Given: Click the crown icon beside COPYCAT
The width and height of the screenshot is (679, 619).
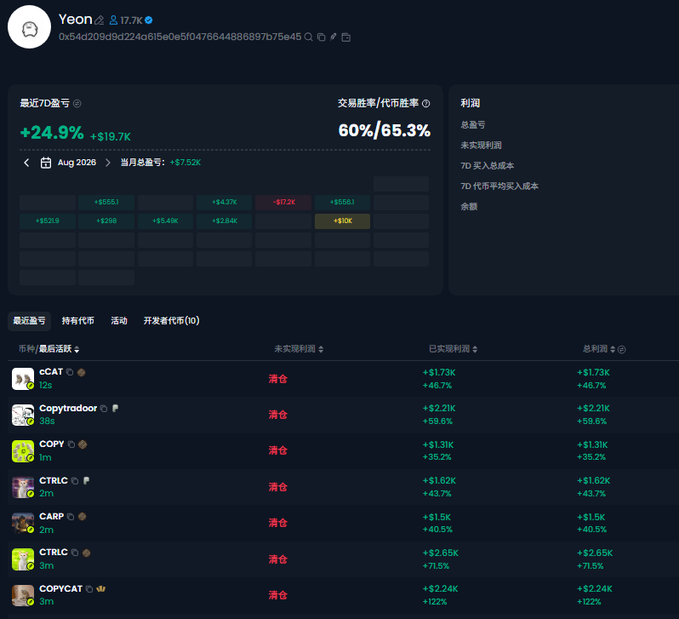Looking at the screenshot, I should pos(101,589).
